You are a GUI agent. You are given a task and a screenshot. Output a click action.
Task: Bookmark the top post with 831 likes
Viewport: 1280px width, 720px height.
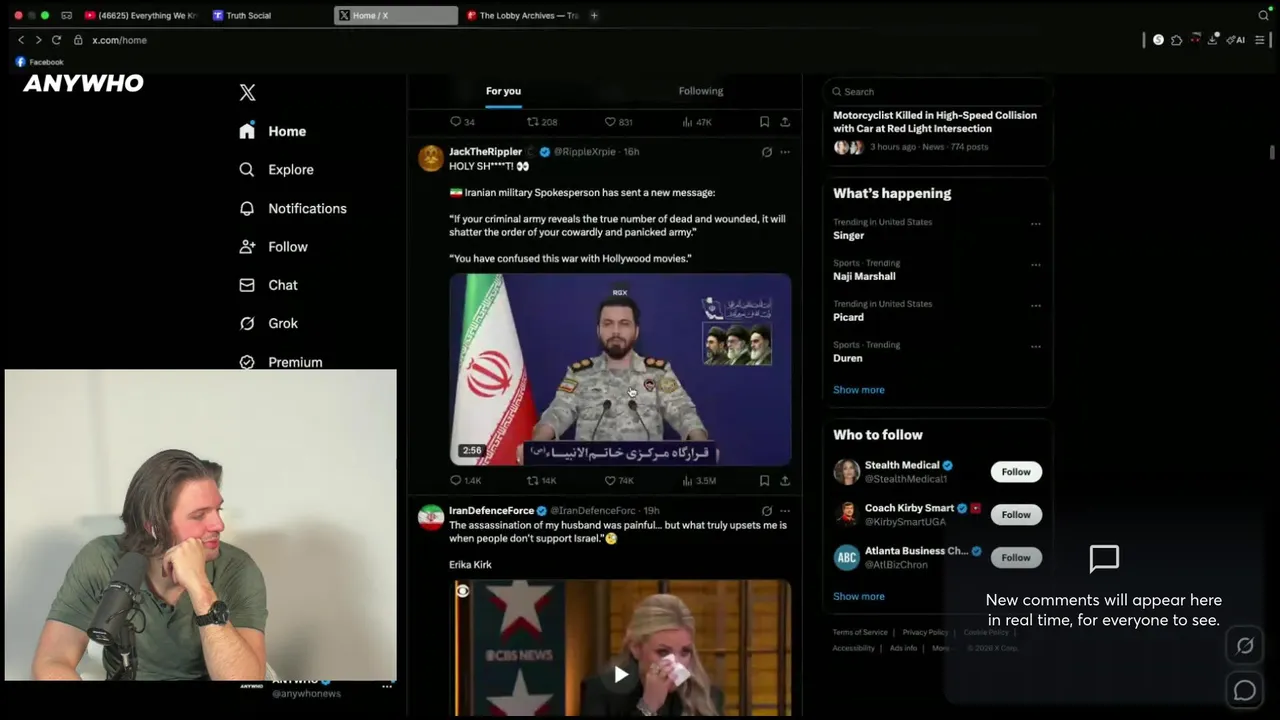coord(764,122)
